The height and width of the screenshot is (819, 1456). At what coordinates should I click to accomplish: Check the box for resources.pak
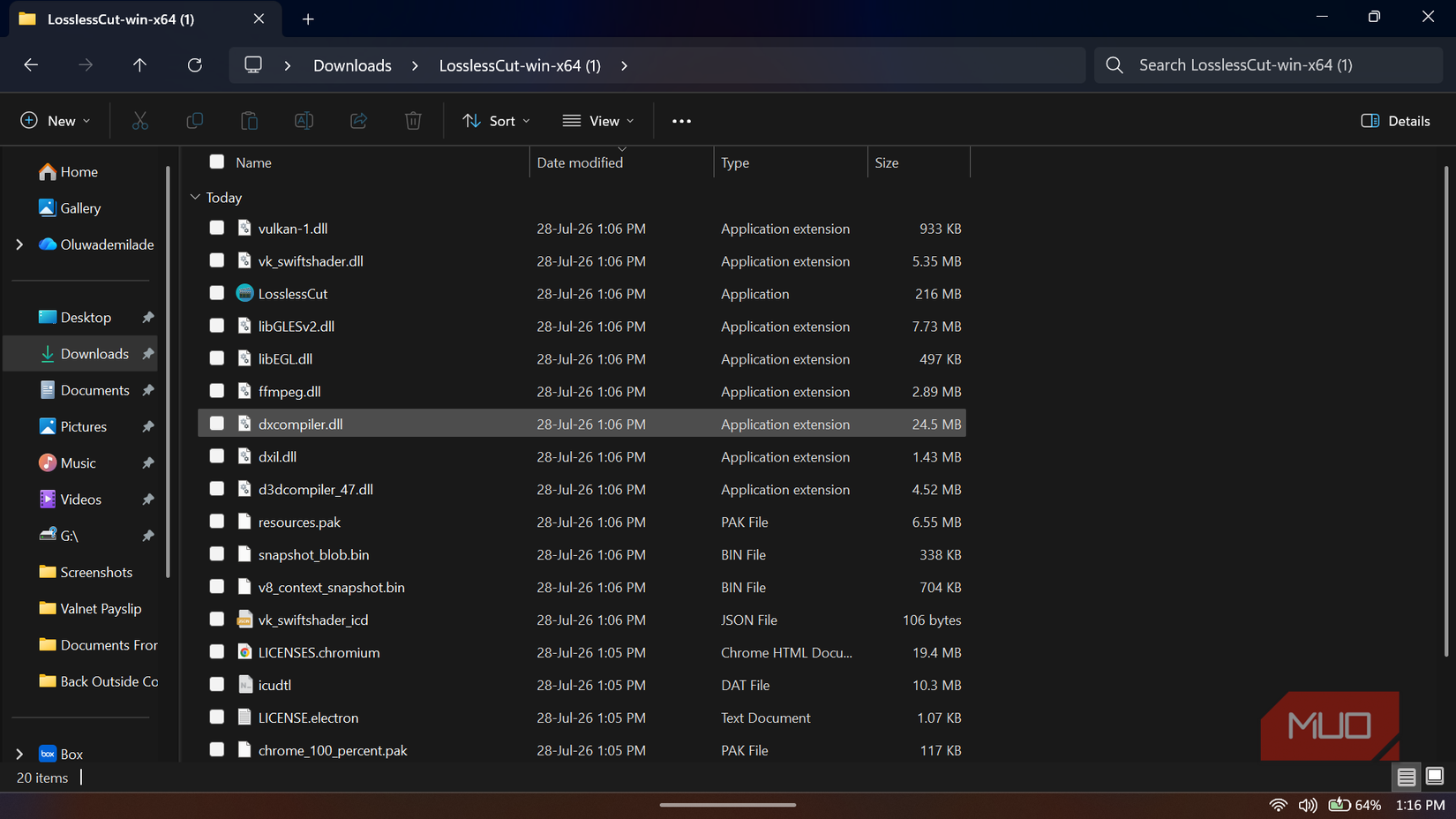click(217, 522)
